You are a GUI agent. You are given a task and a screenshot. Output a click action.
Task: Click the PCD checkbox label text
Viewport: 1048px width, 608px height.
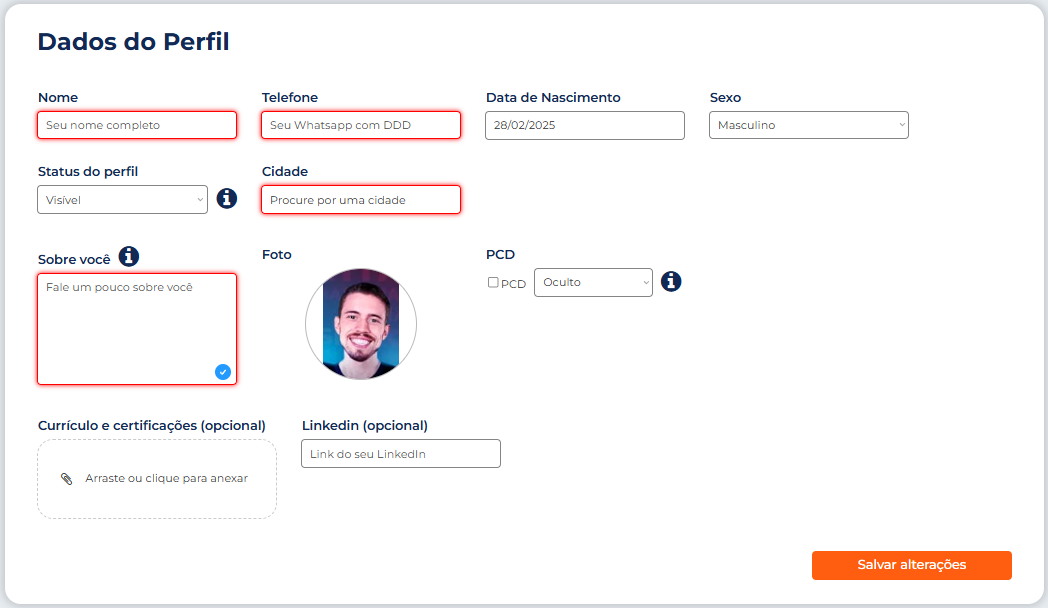point(513,284)
